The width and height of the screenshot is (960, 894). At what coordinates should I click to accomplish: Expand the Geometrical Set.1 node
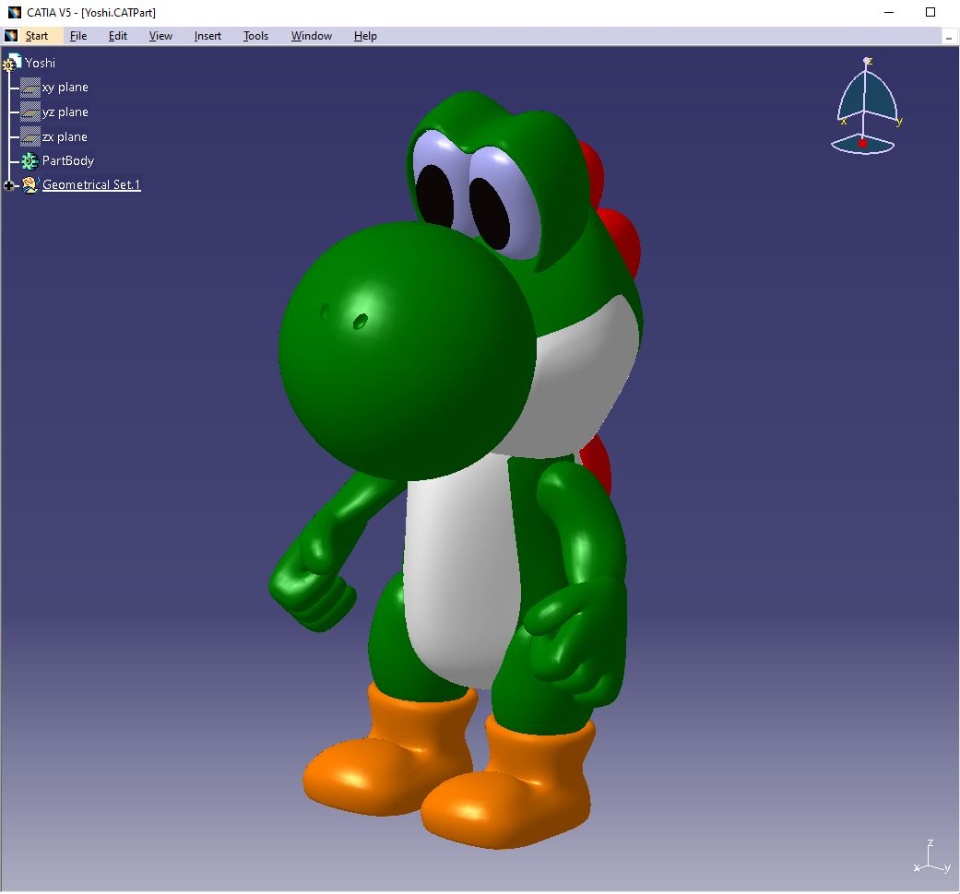(9, 185)
